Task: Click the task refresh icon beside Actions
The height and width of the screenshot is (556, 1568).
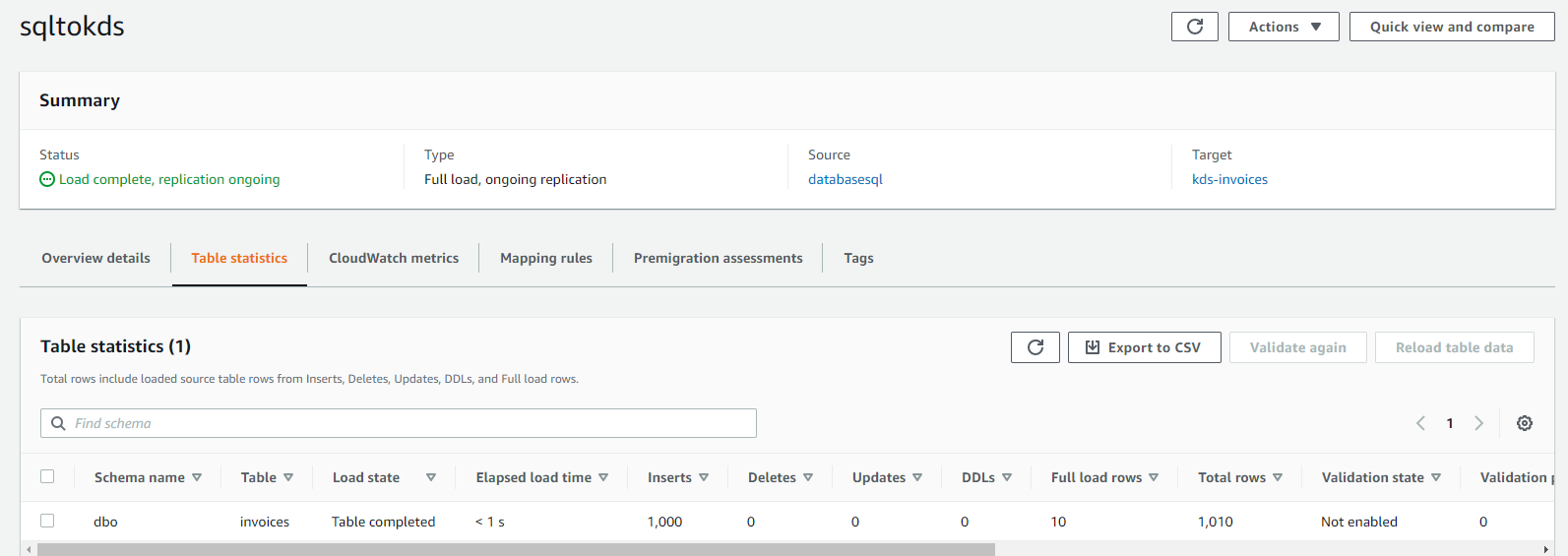Action: [x=1194, y=27]
